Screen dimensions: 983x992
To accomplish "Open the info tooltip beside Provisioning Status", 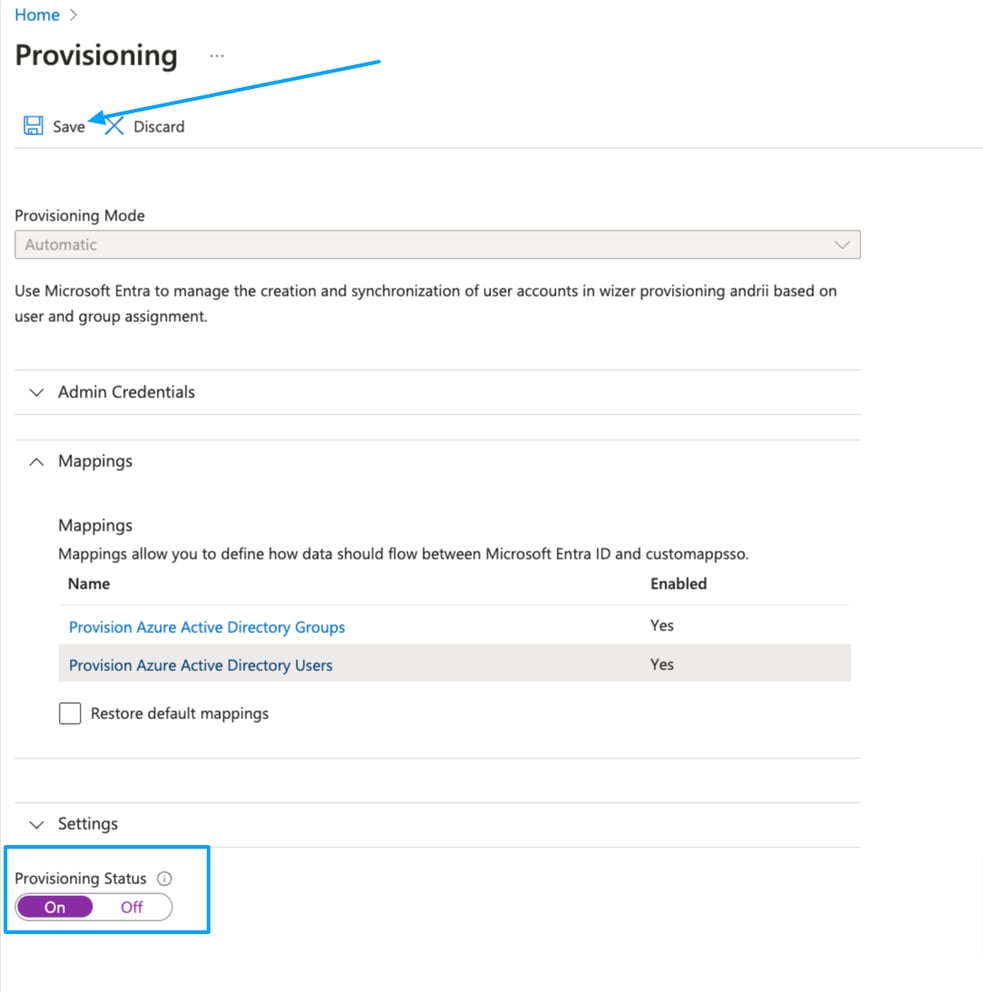I will 167,878.
